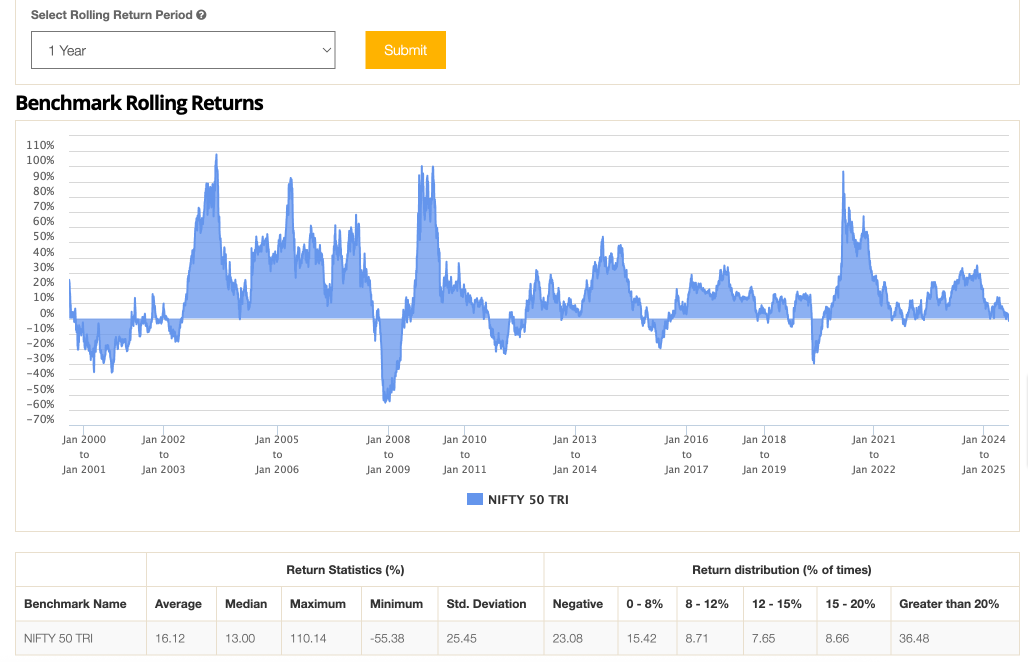Viewport: 1028px width, 662px height.
Task: Select the Median column header
Action: 246,604
